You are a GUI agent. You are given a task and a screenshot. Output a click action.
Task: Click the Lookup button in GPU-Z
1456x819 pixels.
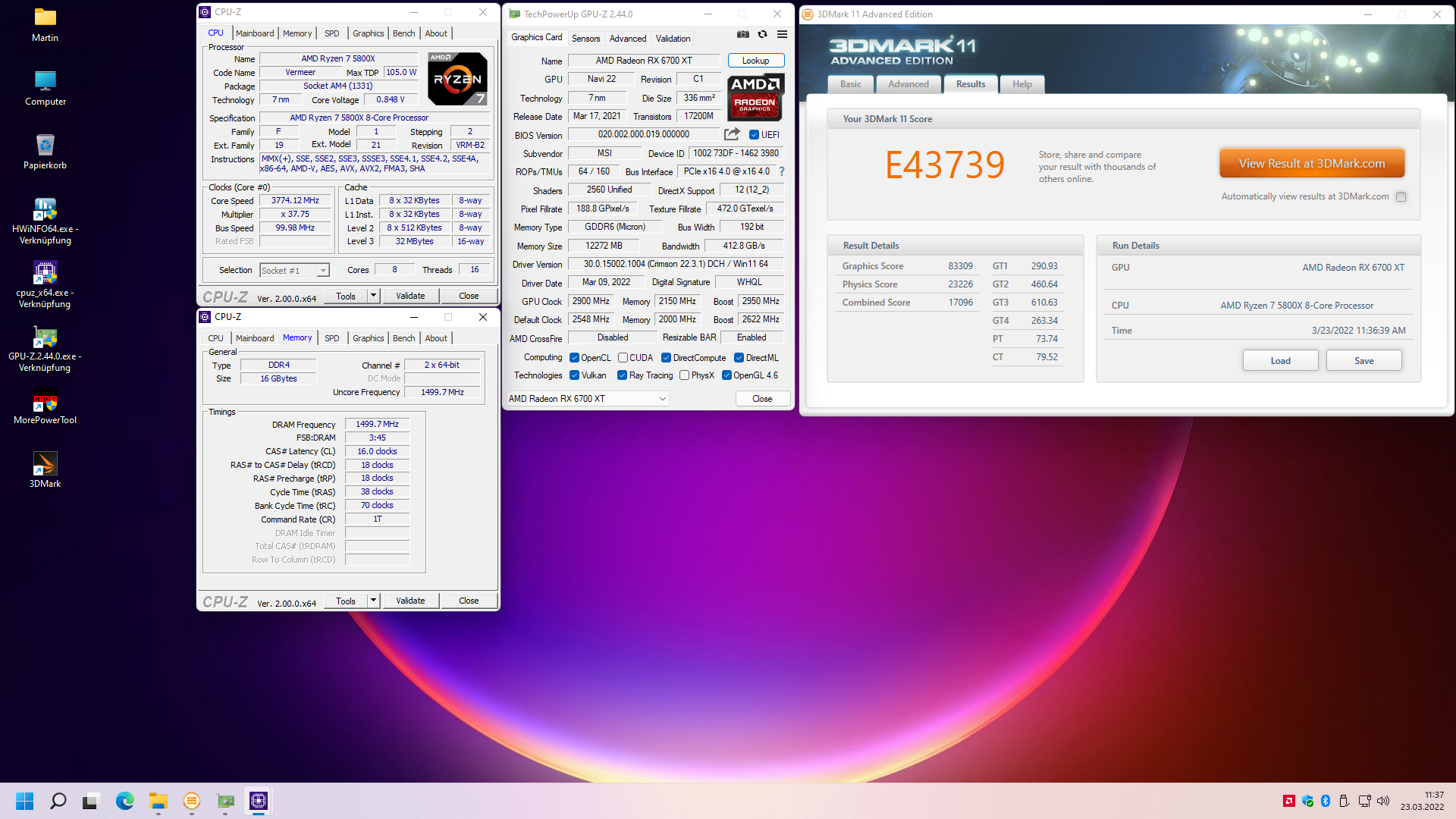click(x=755, y=61)
